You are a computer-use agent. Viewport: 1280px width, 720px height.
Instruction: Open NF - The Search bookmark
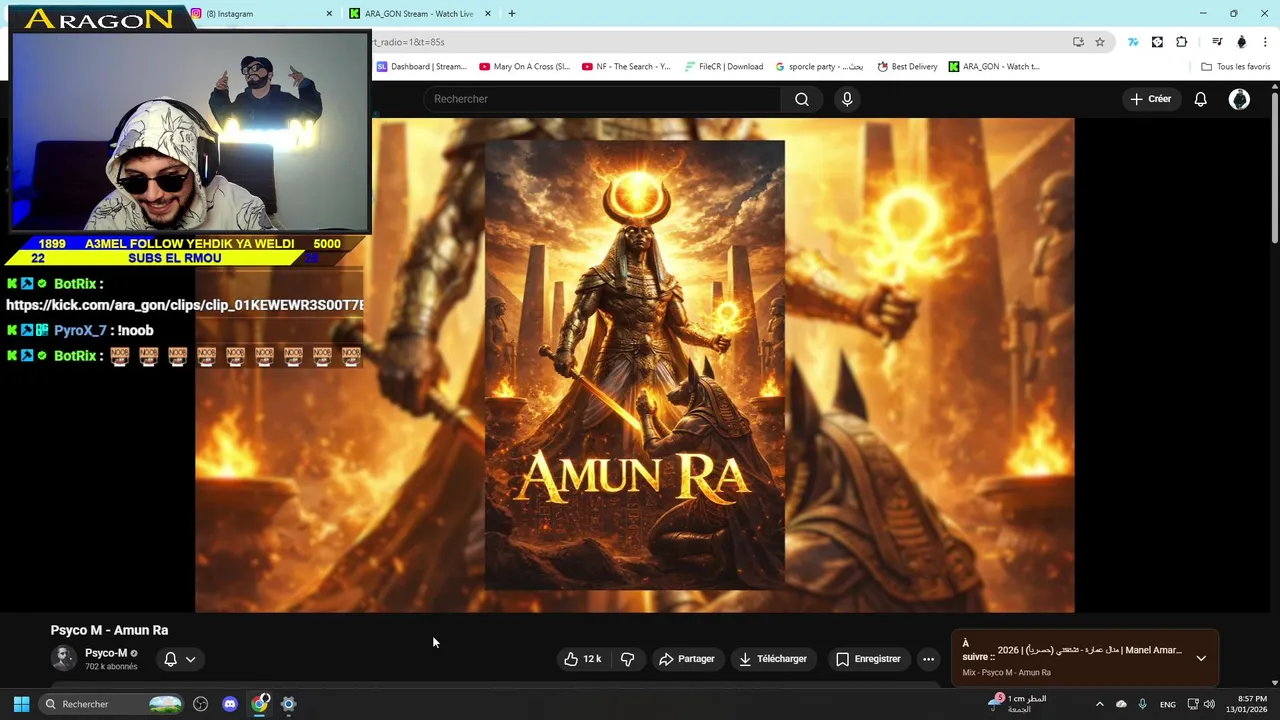click(626, 67)
